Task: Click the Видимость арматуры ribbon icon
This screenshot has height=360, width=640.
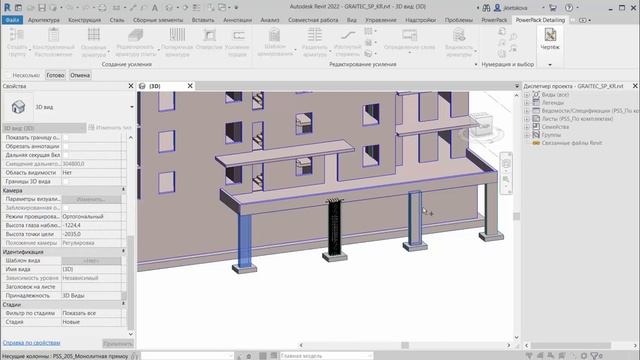Action: (x=459, y=35)
